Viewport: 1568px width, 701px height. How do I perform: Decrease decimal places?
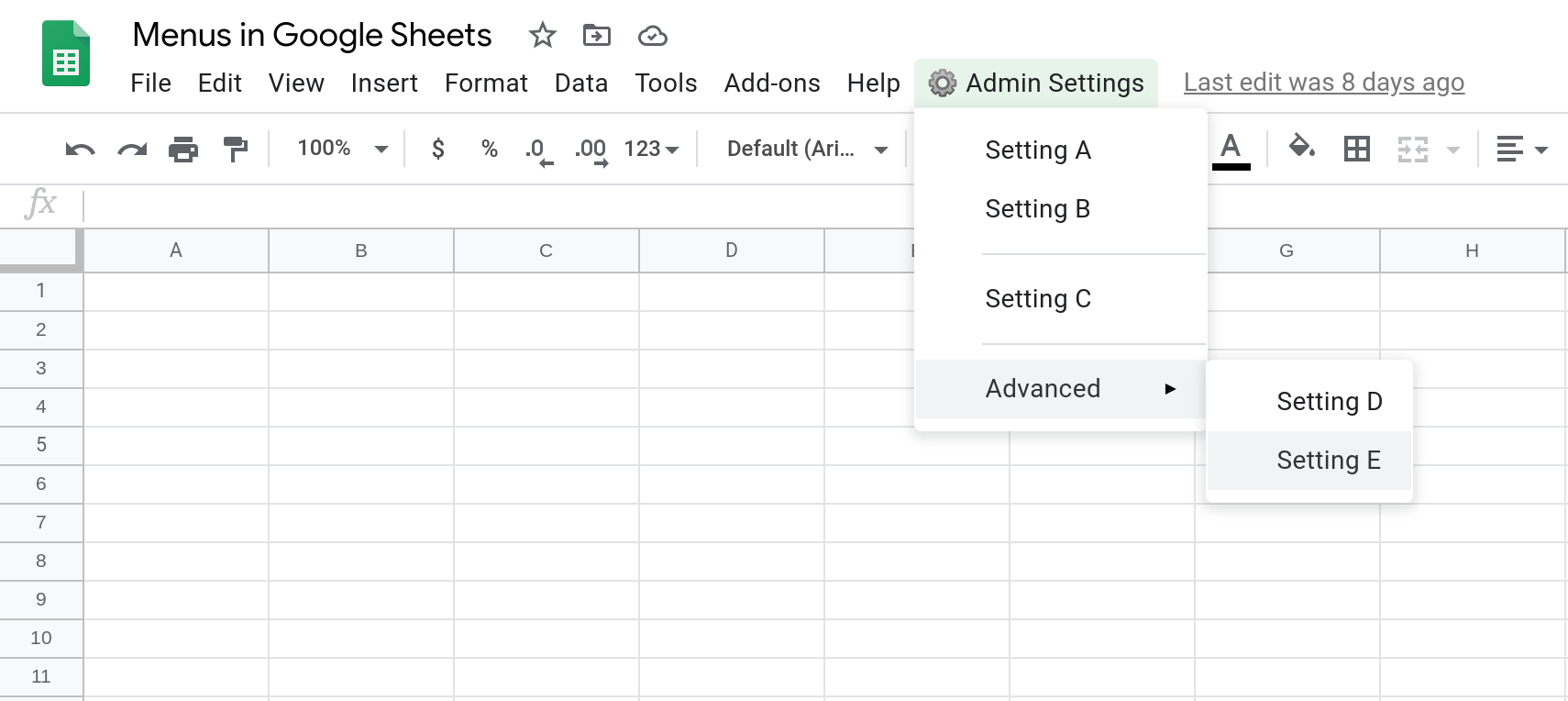click(x=539, y=151)
